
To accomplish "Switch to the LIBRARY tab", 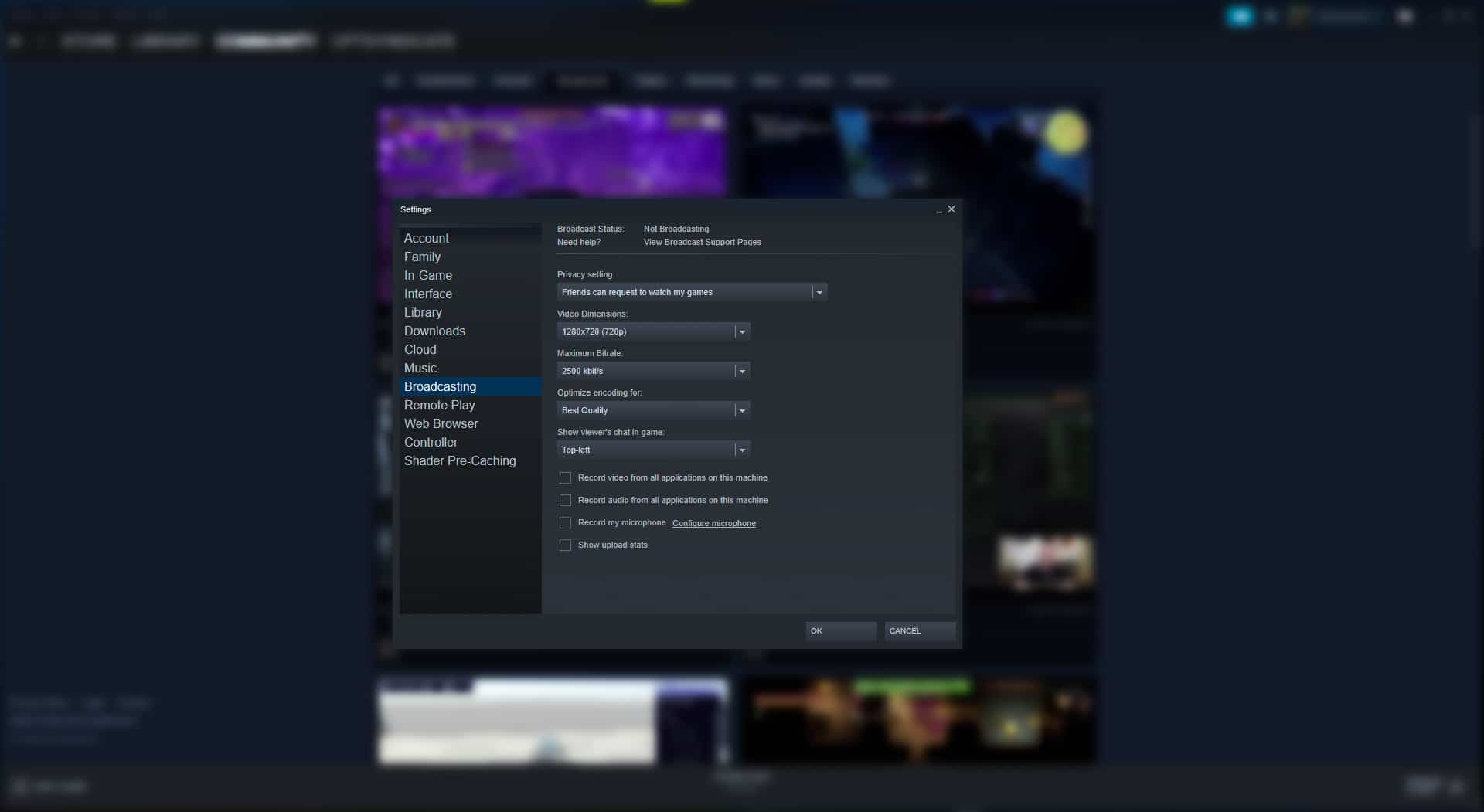I will click(165, 41).
